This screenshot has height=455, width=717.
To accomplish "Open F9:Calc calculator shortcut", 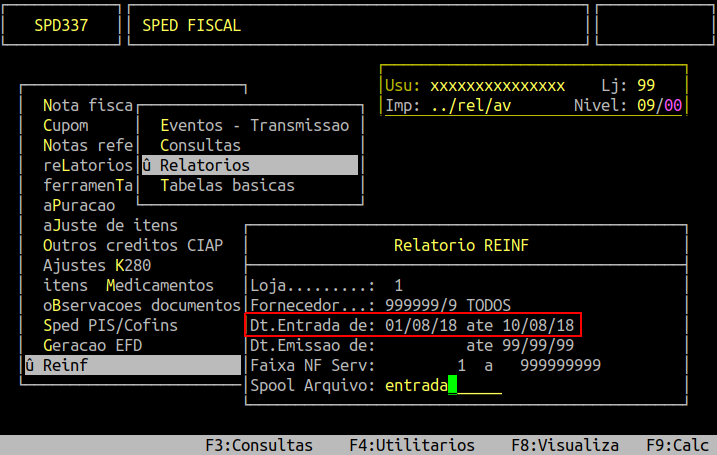I will pos(678,445).
